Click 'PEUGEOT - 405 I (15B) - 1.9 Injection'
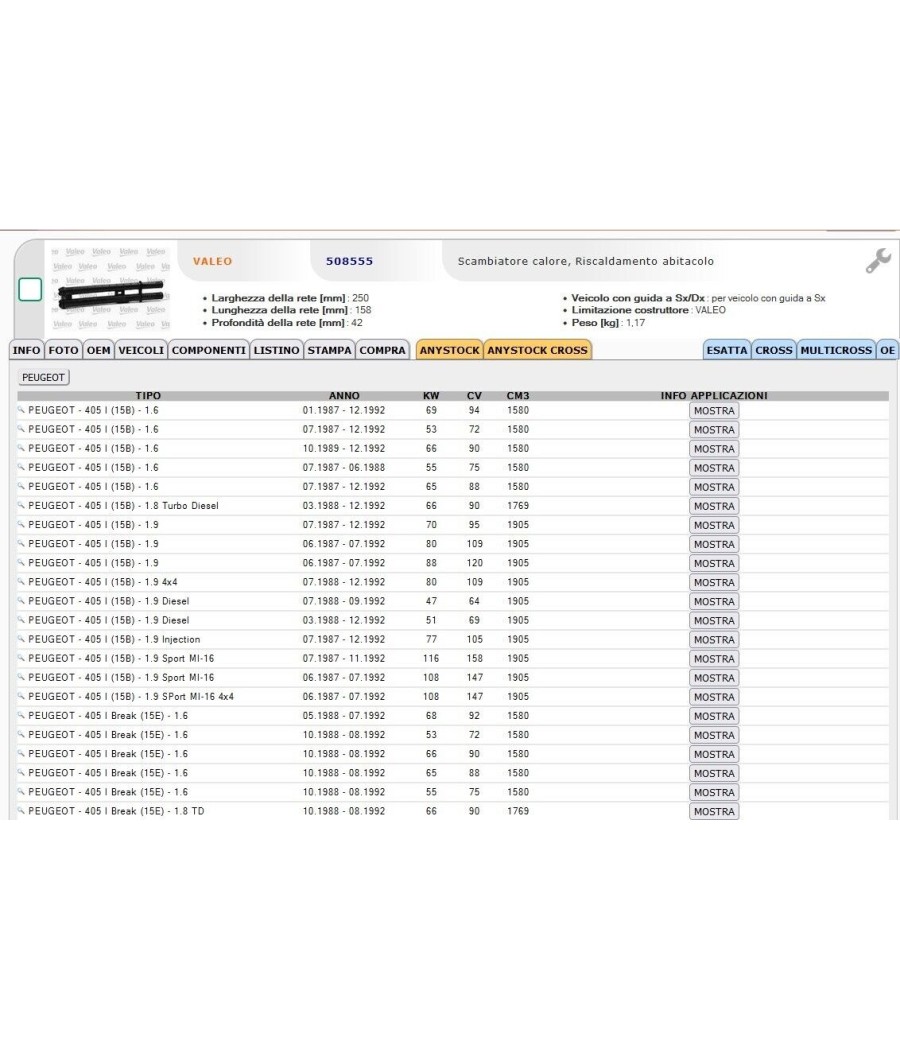This screenshot has width=900, height=1050. [114, 640]
